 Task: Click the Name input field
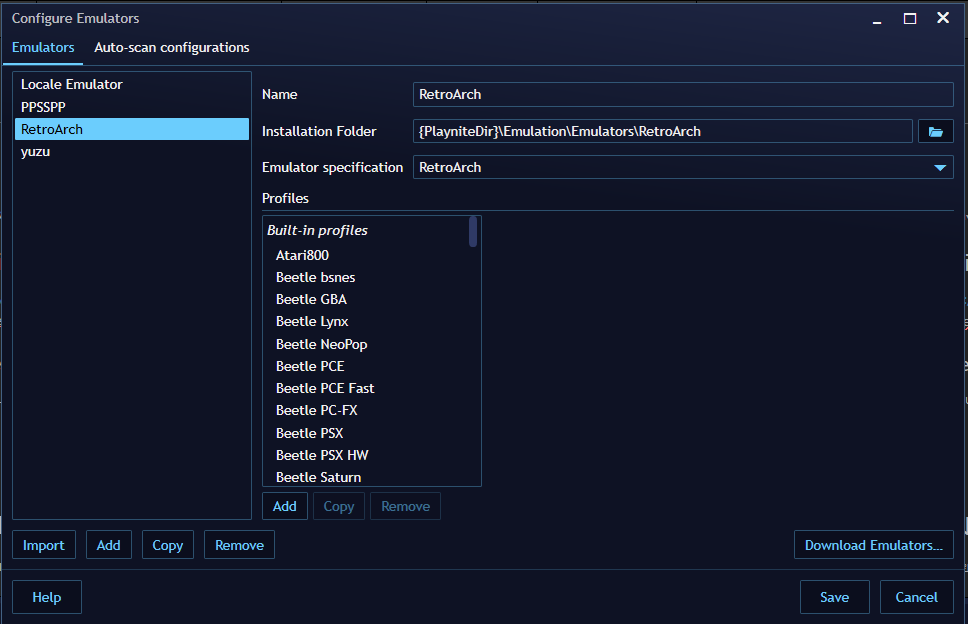(682, 95)
